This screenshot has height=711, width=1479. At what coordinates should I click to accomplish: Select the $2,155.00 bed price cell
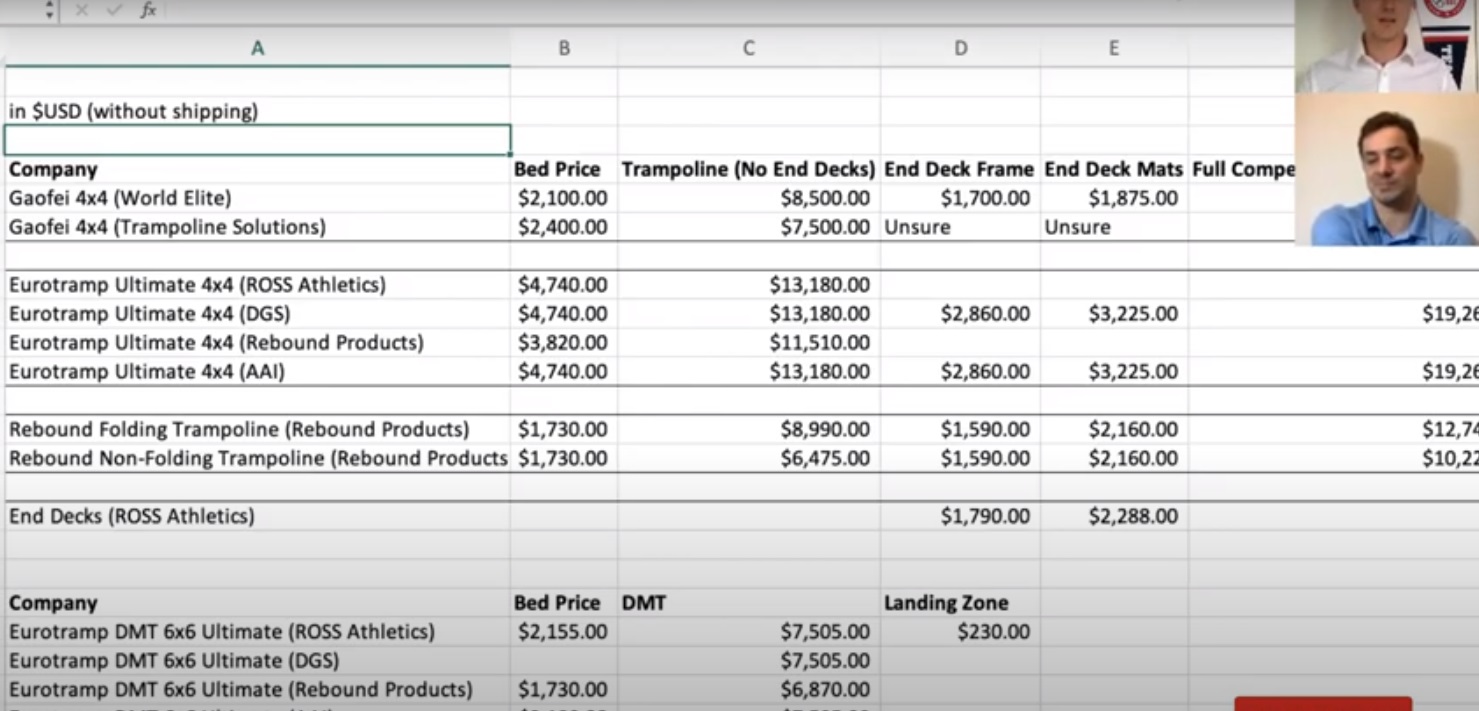(x=564, y=632)
